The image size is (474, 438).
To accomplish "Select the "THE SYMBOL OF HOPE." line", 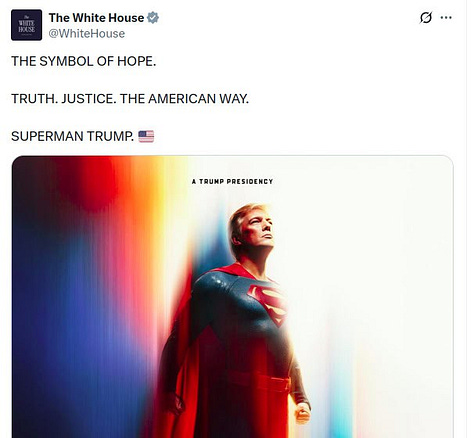I will point(84,61).
